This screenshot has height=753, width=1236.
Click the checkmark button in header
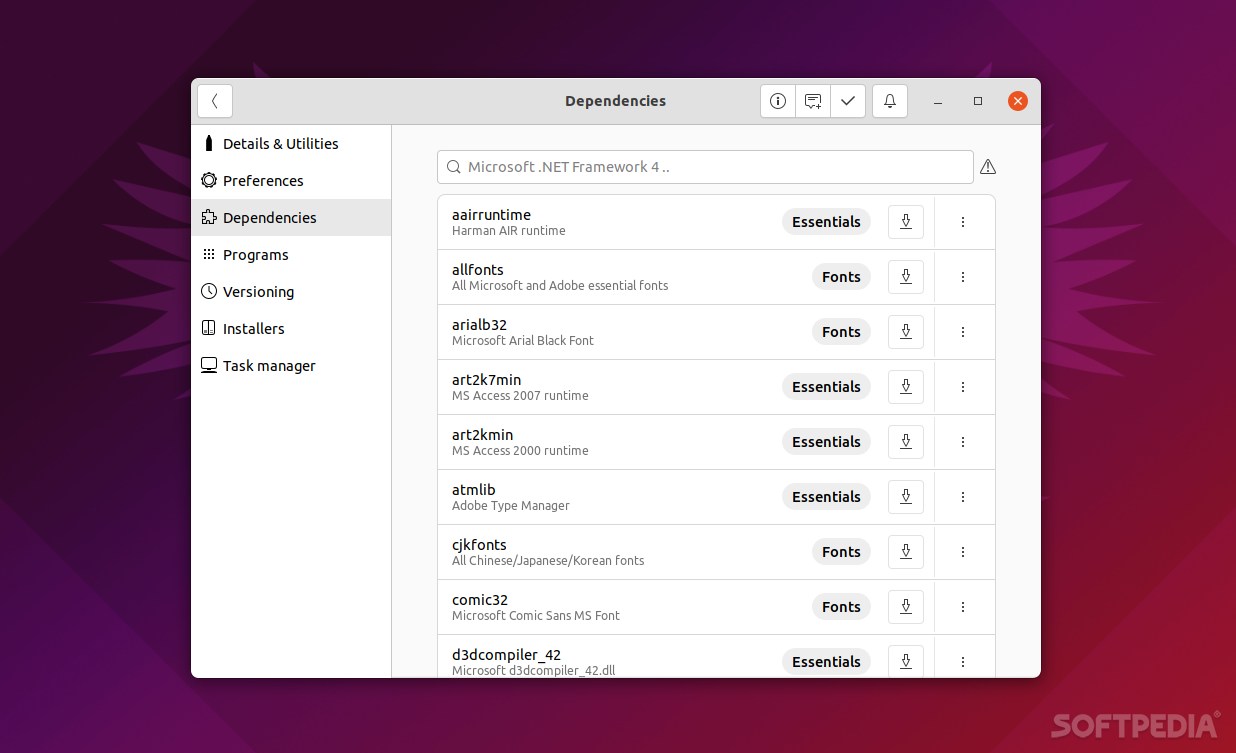[x=848, y=101]
